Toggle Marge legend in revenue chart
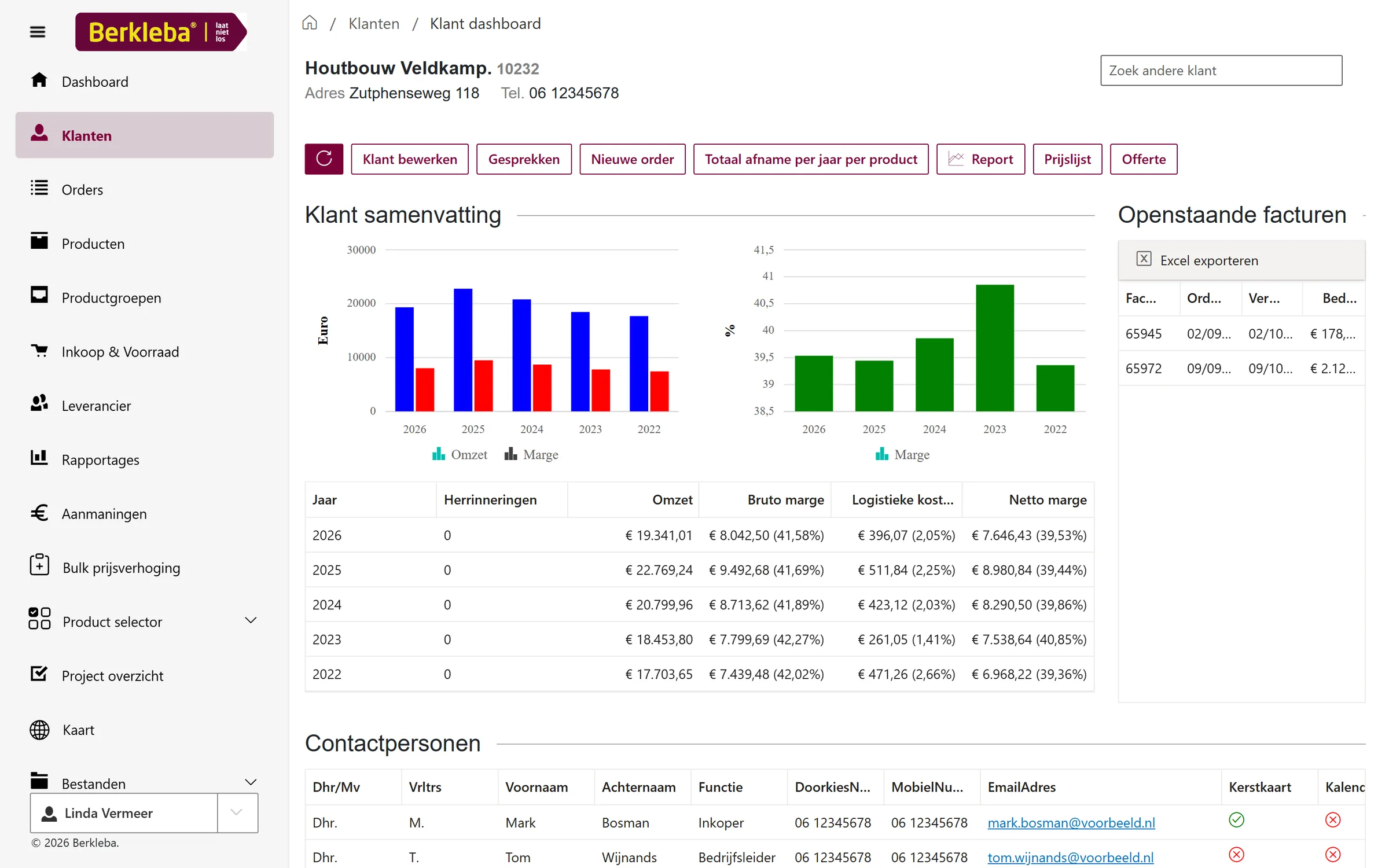Screen dimensions: 1389x868 [531, 454]
